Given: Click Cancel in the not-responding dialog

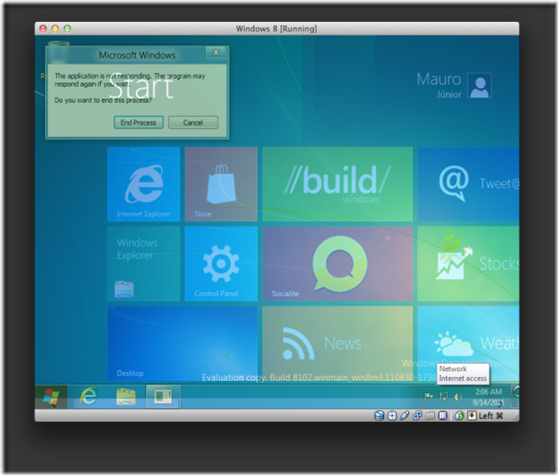Looking at the screenshot, I should tap(193, 122).
